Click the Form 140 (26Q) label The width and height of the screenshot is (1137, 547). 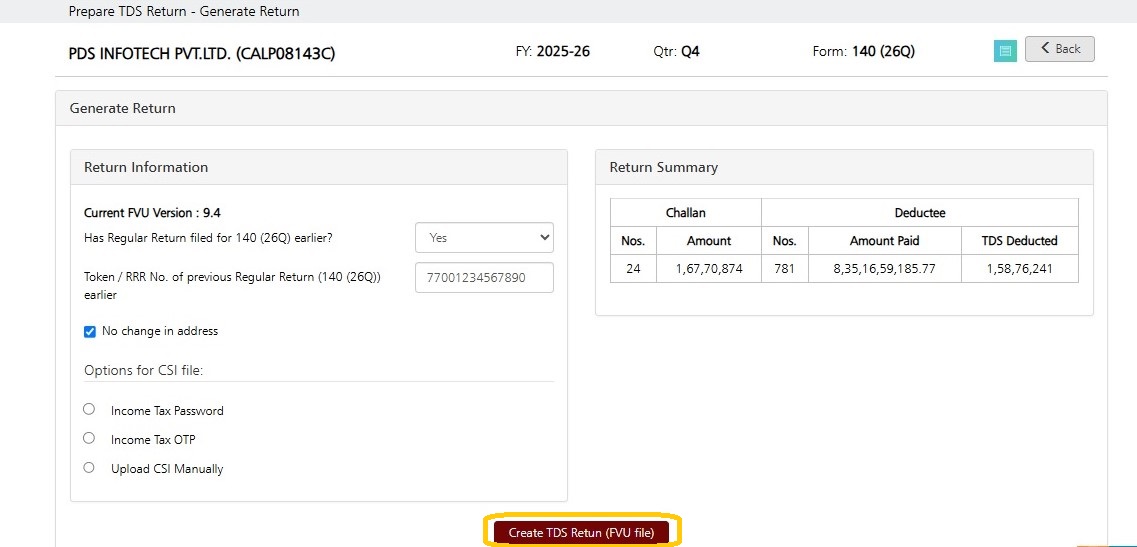pos(864,52)
